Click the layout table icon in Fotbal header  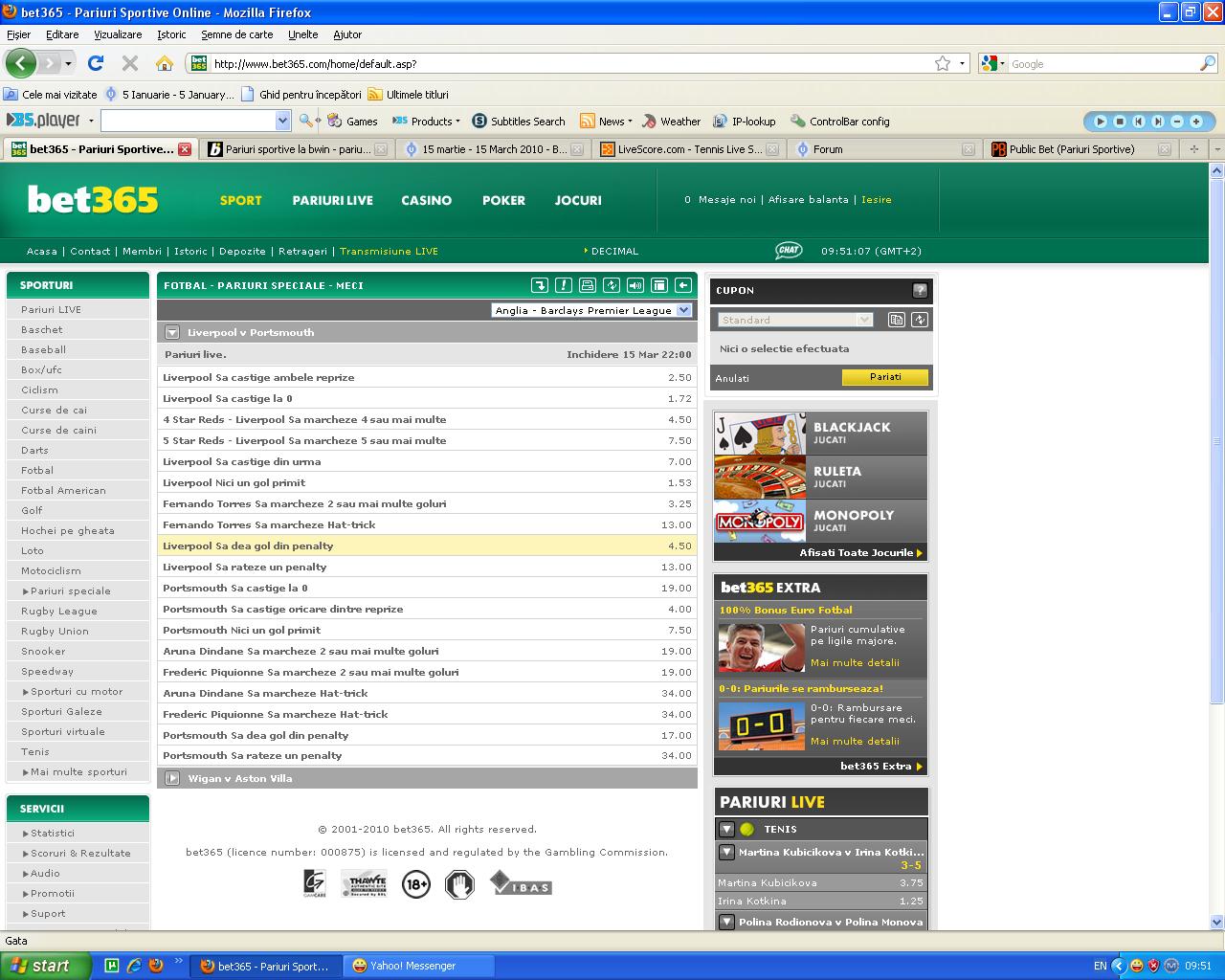(x=659, y=285)
